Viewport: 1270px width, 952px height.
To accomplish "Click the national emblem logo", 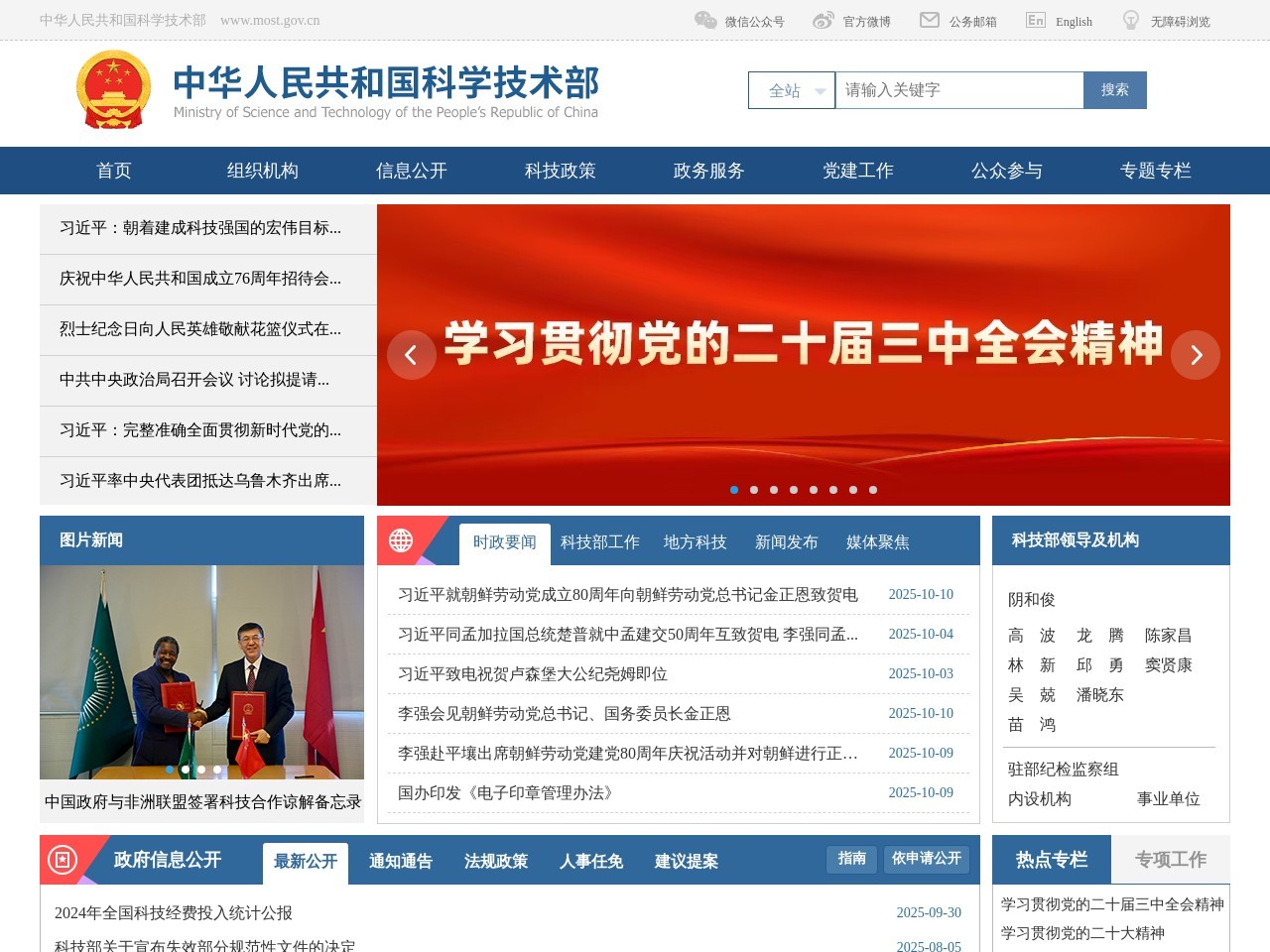I will coord(113,90).
